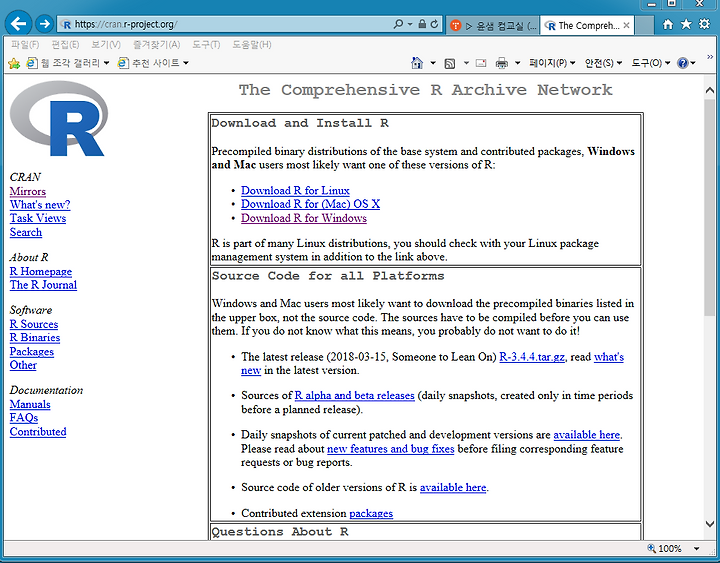Click the vertical scrollbar thumb
Screen dimensions: 720x563
[x=710, y=207]
